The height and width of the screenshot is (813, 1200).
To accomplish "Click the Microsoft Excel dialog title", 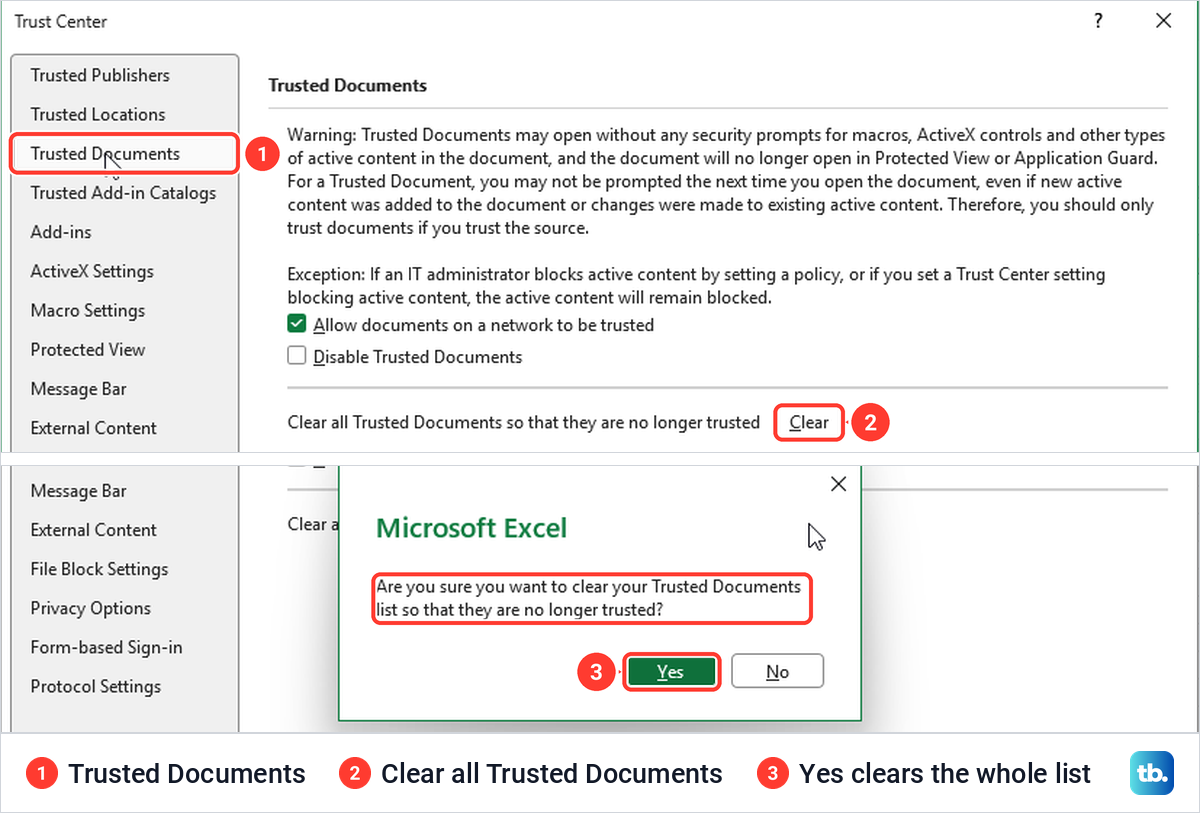I will pos(471,527).
